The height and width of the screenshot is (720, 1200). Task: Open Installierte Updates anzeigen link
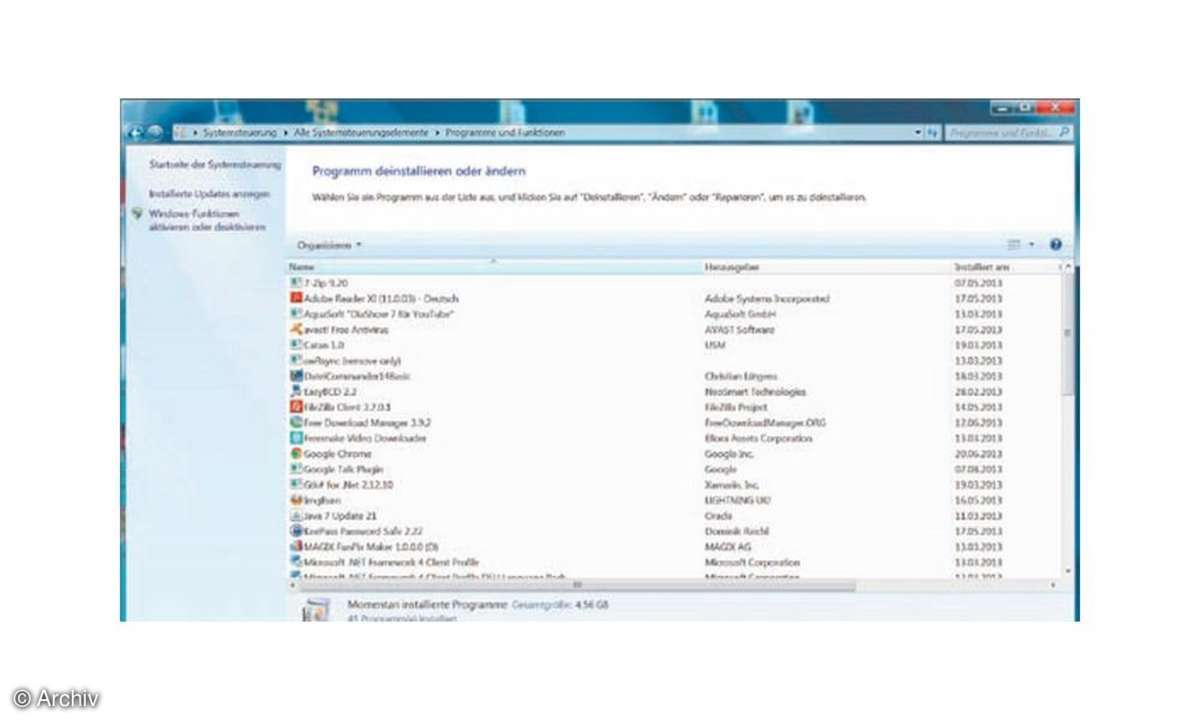point(210,193)
